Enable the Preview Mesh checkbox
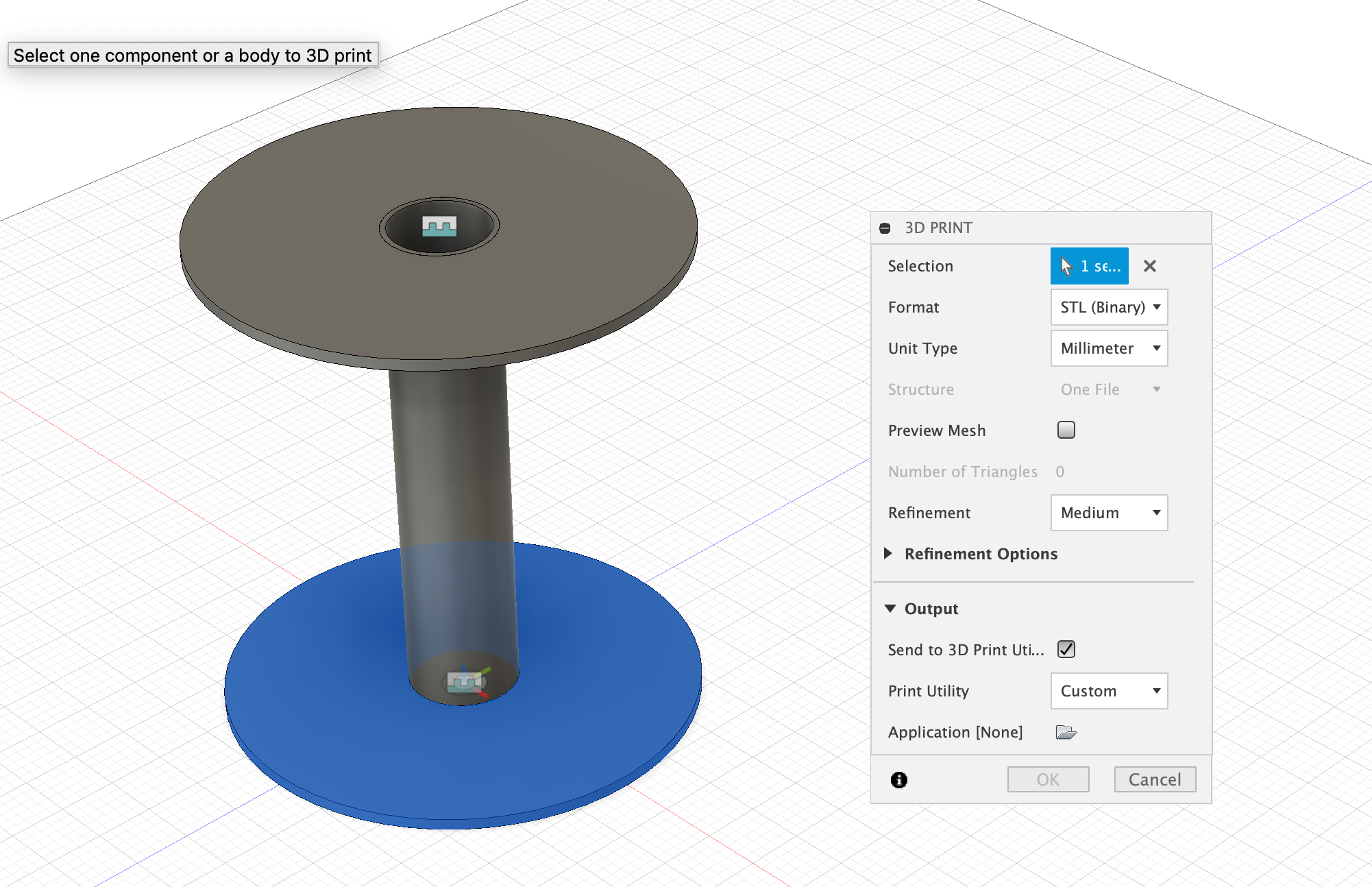This screenshot has height=887, width=1372. pos(1066,430)
